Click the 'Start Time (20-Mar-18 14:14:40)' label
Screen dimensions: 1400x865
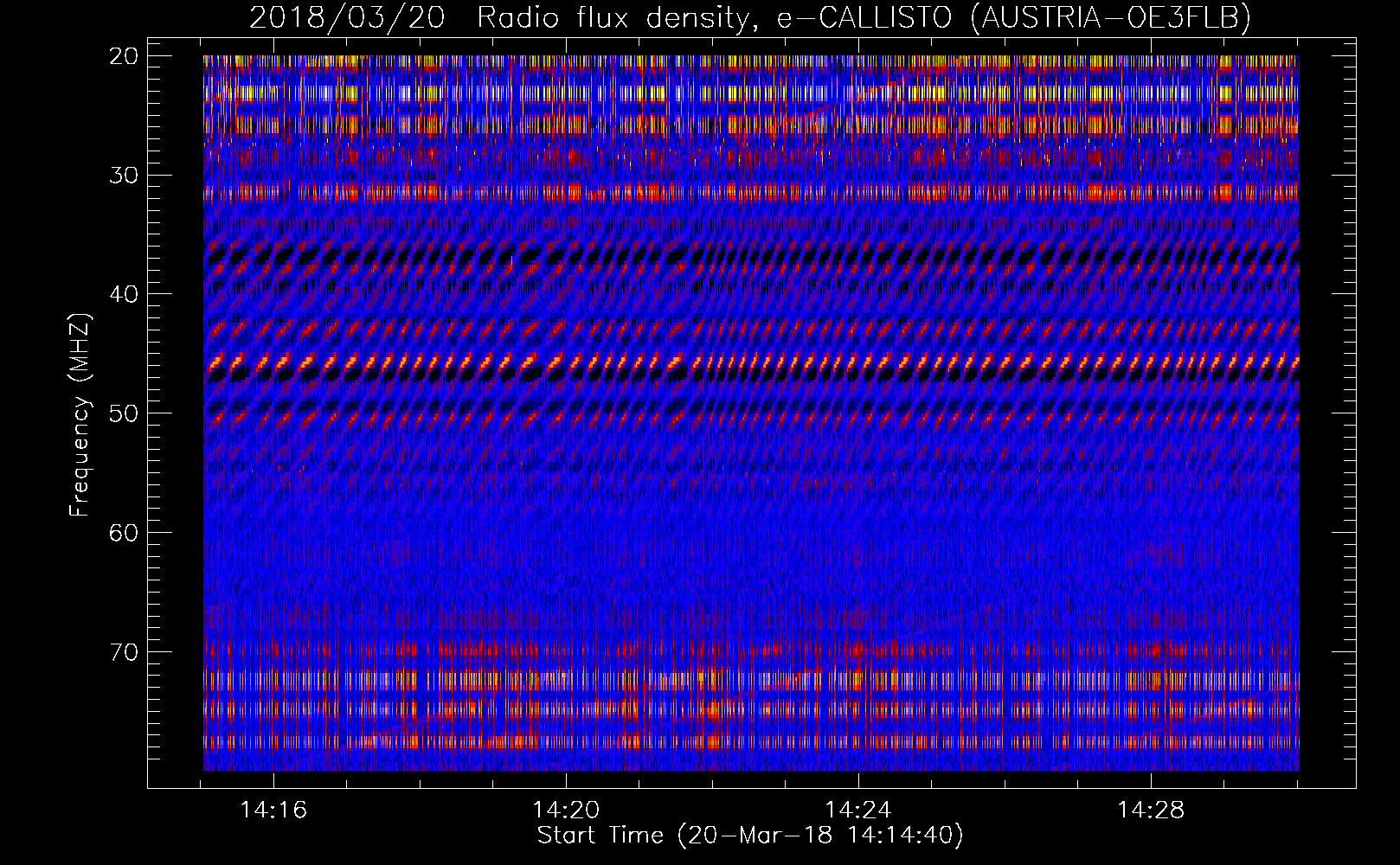pyautogui.click(x=750, y=836)
